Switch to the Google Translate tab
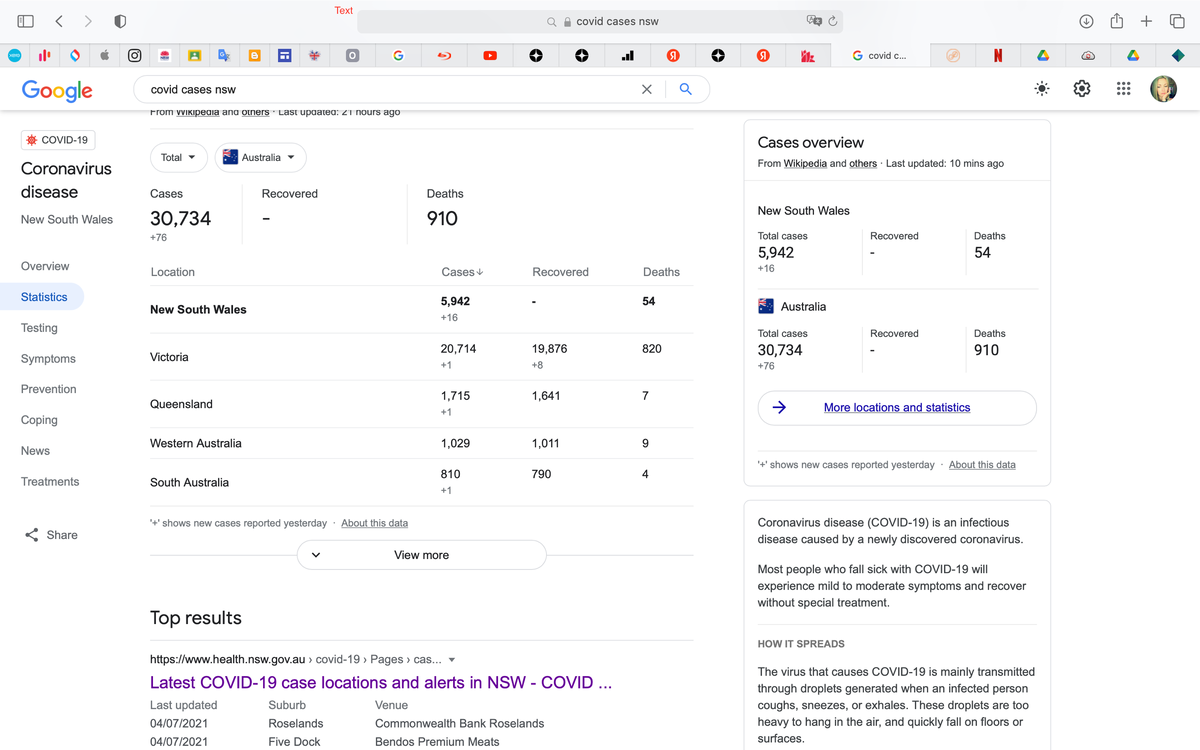 pyautogui.click(x=224, y=56)
